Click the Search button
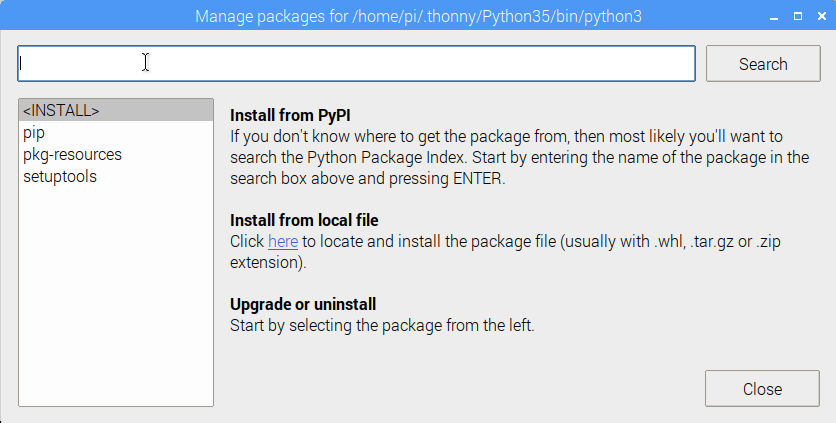836x423 pixels. [x=763, y=63]
